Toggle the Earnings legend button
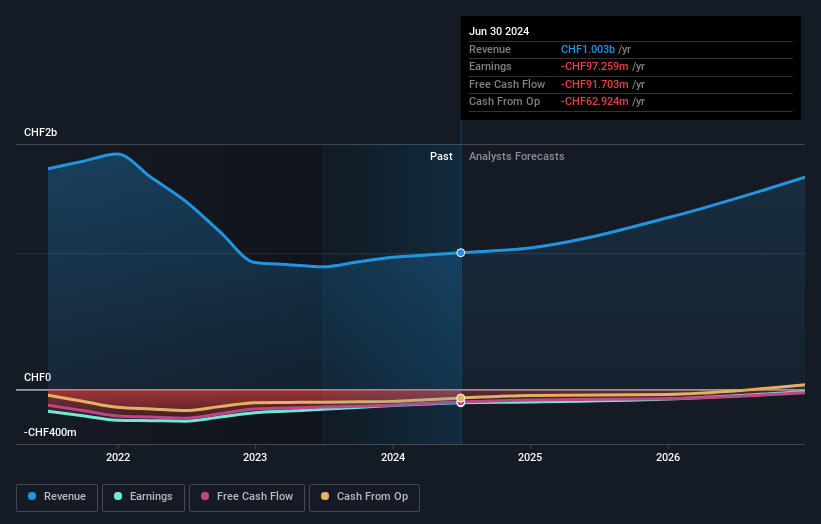Viewport: 821px width, 524px height. 143,497
